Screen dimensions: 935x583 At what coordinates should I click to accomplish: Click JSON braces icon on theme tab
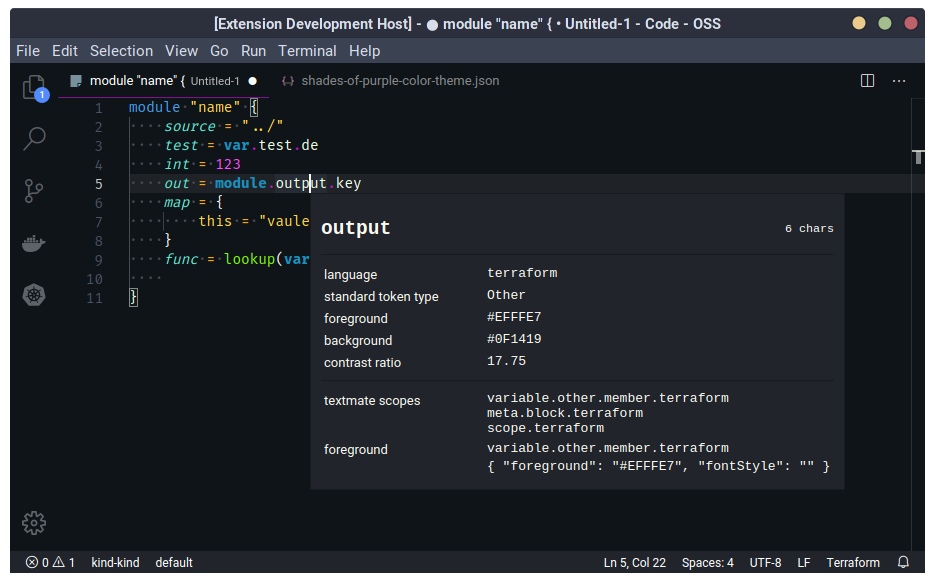(x=287, y=81)
